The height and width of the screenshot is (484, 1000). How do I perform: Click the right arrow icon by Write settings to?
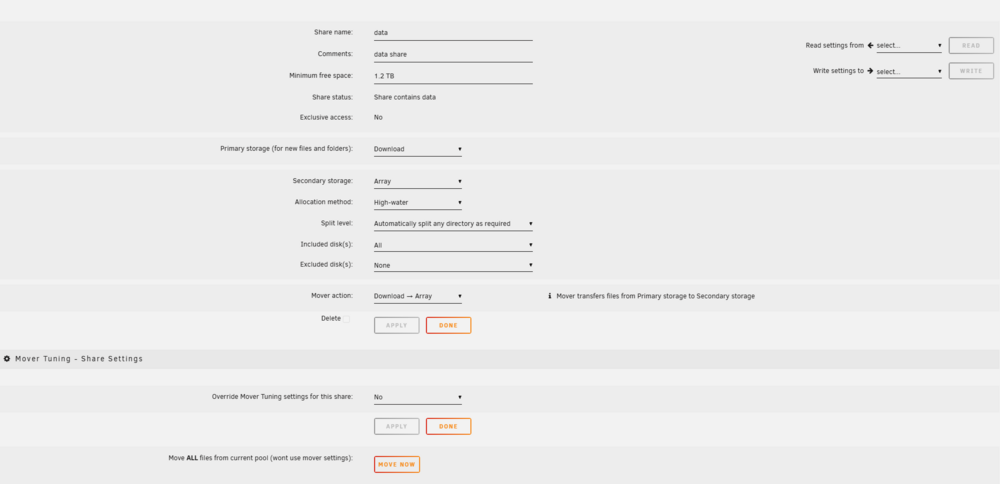click(x=871, y=71)
